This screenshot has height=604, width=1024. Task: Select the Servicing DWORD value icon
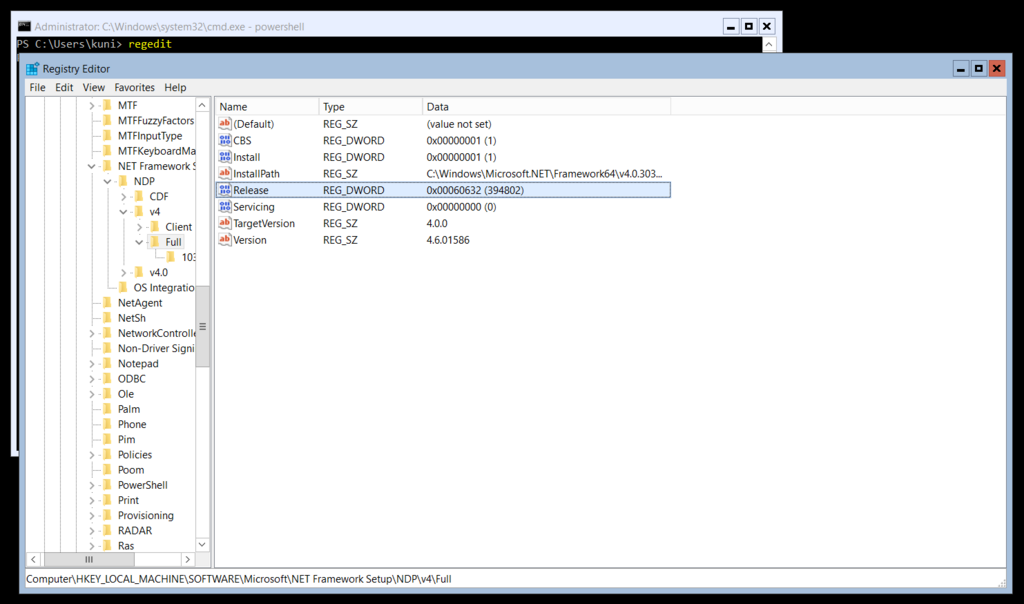[225, 206]
